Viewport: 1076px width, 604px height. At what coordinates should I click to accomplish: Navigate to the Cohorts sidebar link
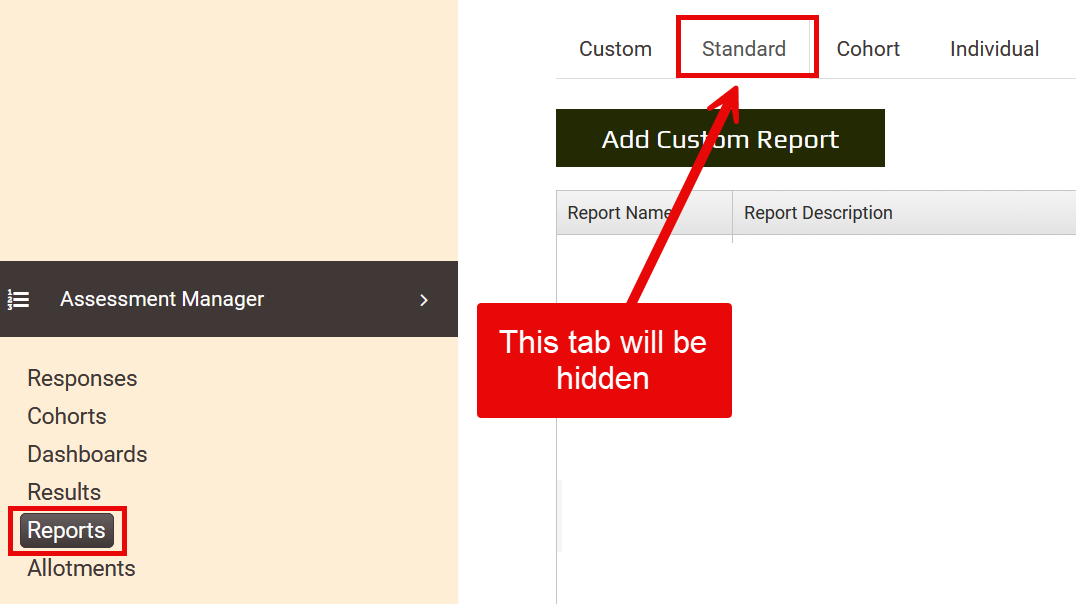67,416
